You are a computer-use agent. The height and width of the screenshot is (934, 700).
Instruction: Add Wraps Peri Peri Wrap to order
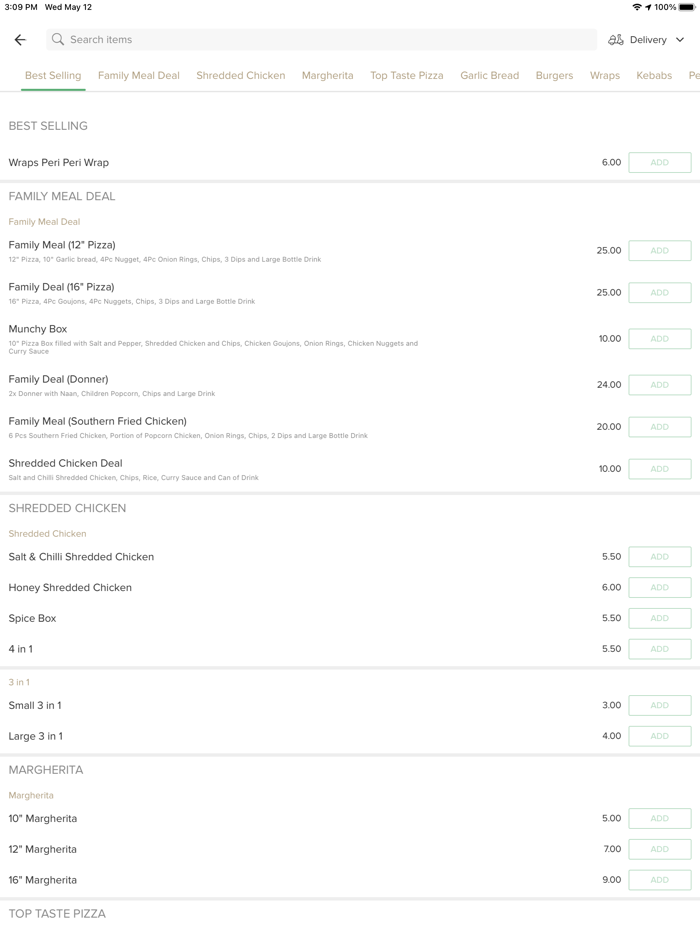[659, 163]
